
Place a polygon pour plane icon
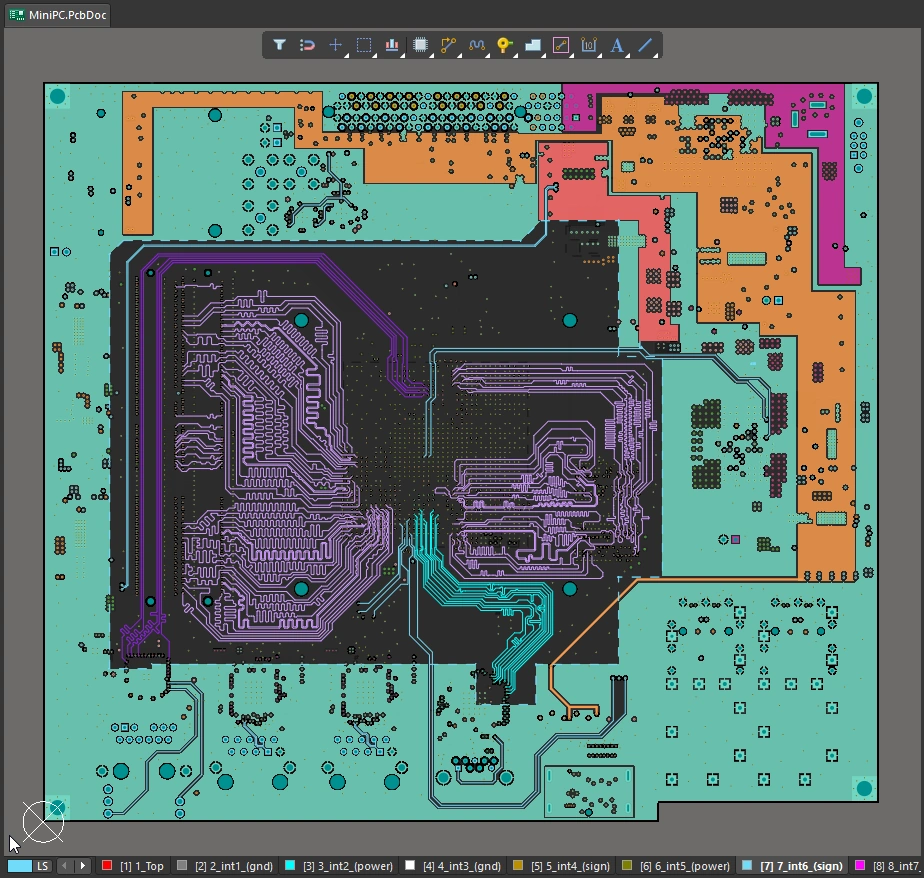pos(533,45)
